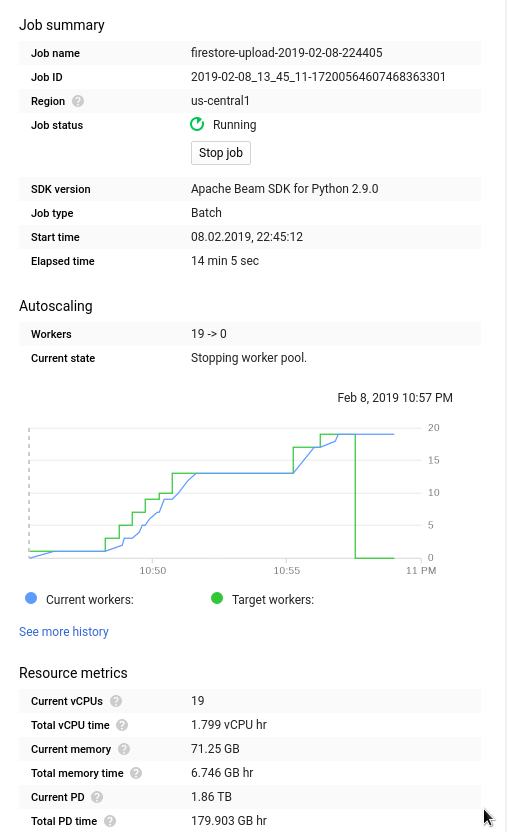This screenshot has height=832, width=507.
Task: Click the us-central1 region value
Action: [x=220, y=101]
